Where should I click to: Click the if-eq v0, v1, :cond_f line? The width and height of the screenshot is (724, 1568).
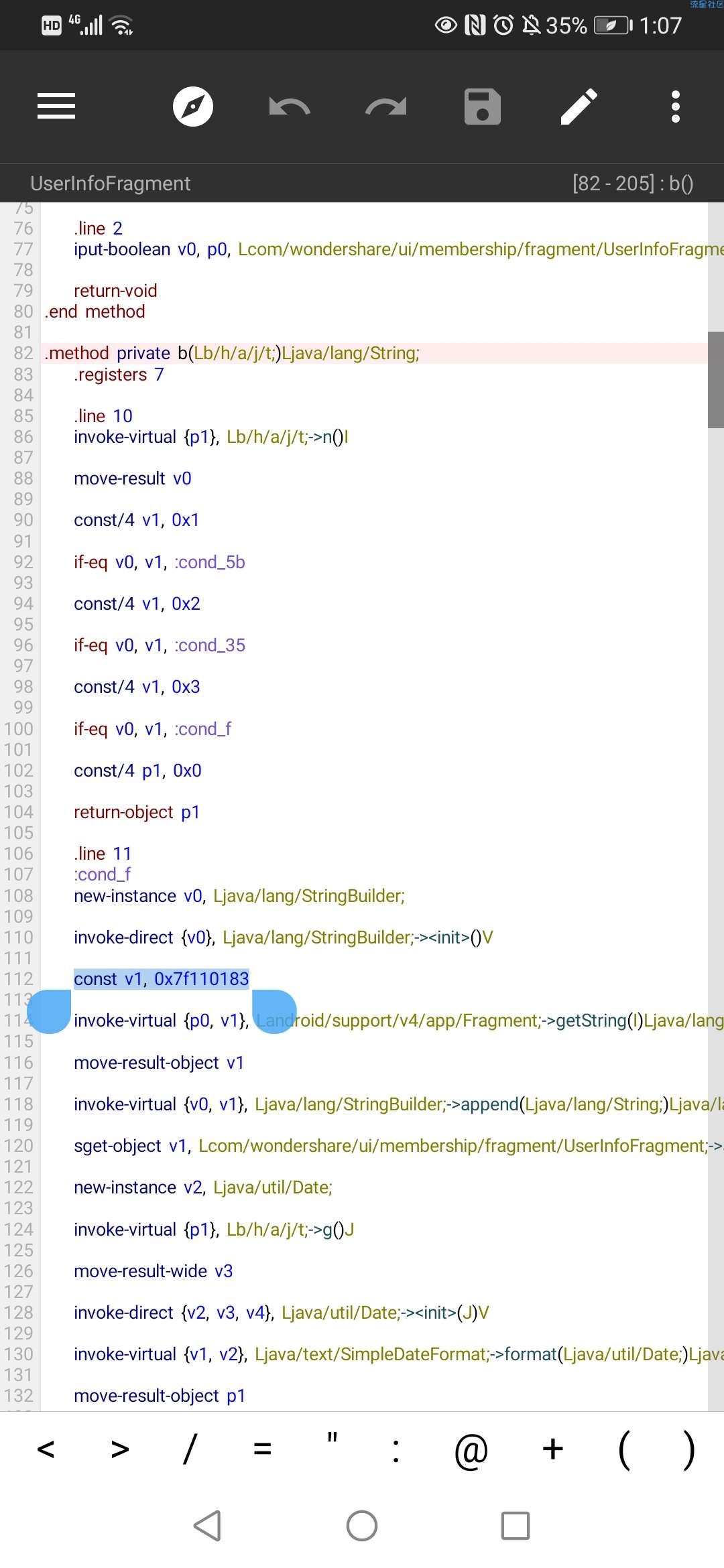tap(152, 728)
